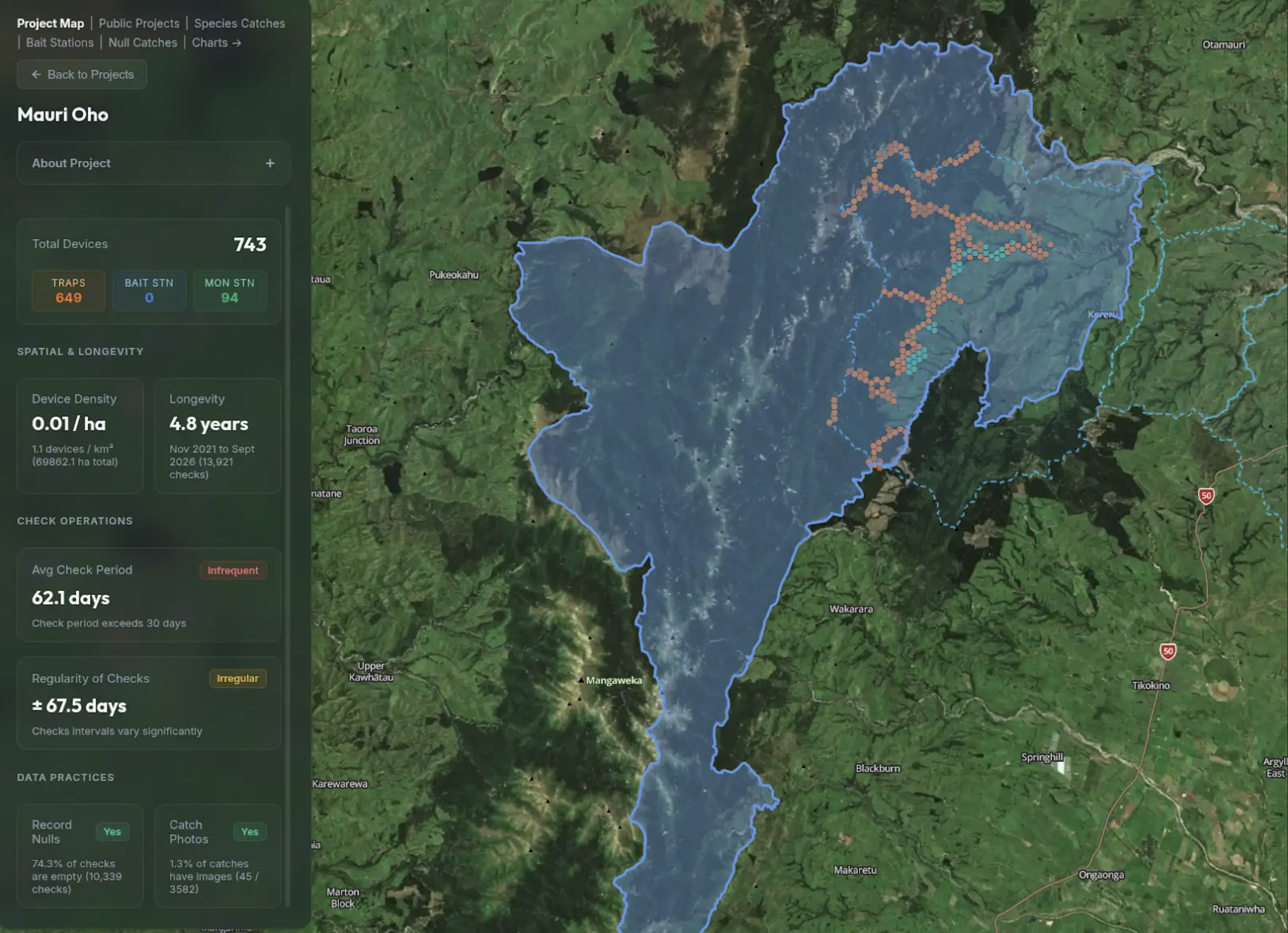Click the upper highway 50 shield
This screenshot has width=1288, height=933.
(1206, 496)
